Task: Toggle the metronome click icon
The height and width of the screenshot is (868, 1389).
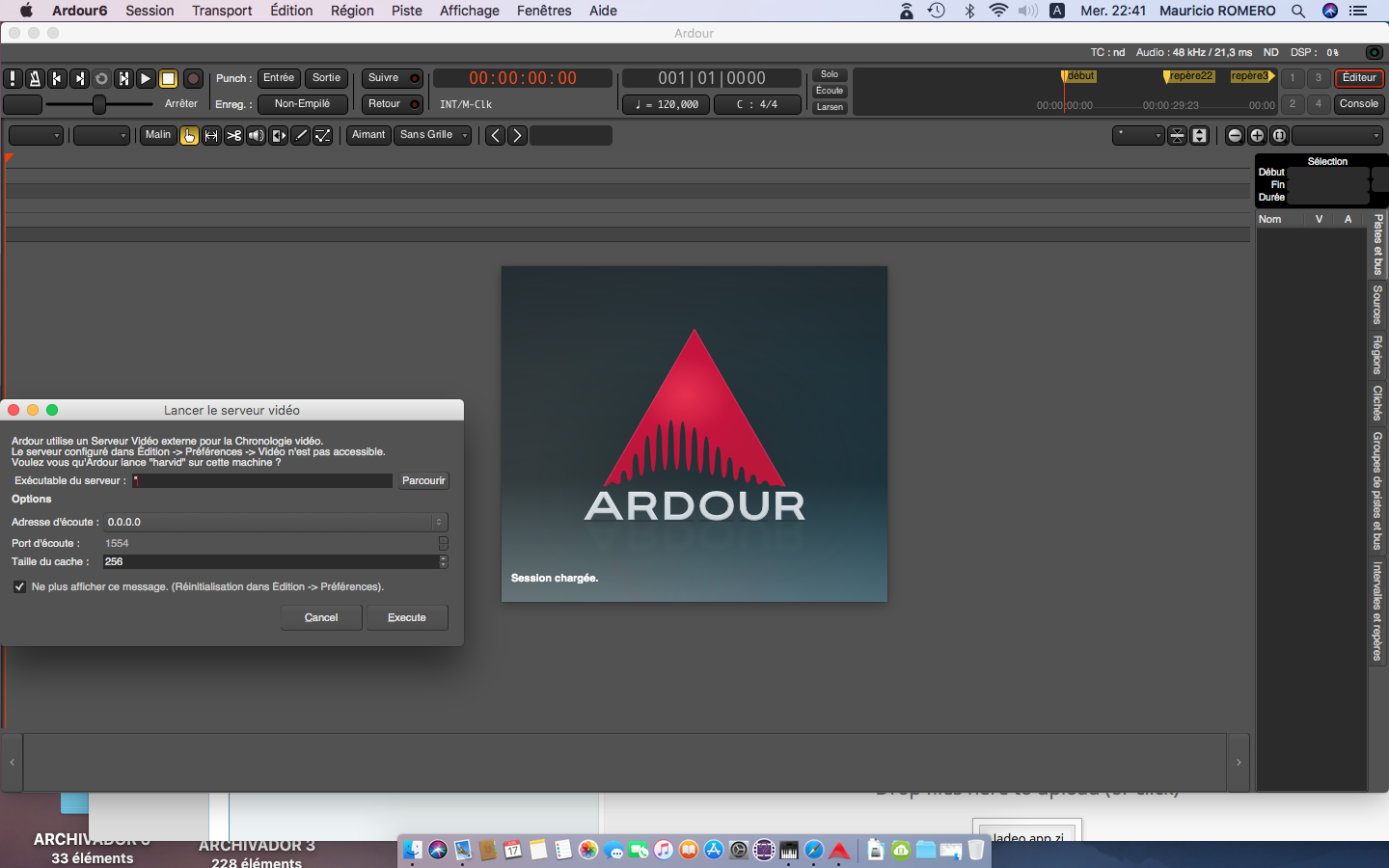Action: point(35,79)
